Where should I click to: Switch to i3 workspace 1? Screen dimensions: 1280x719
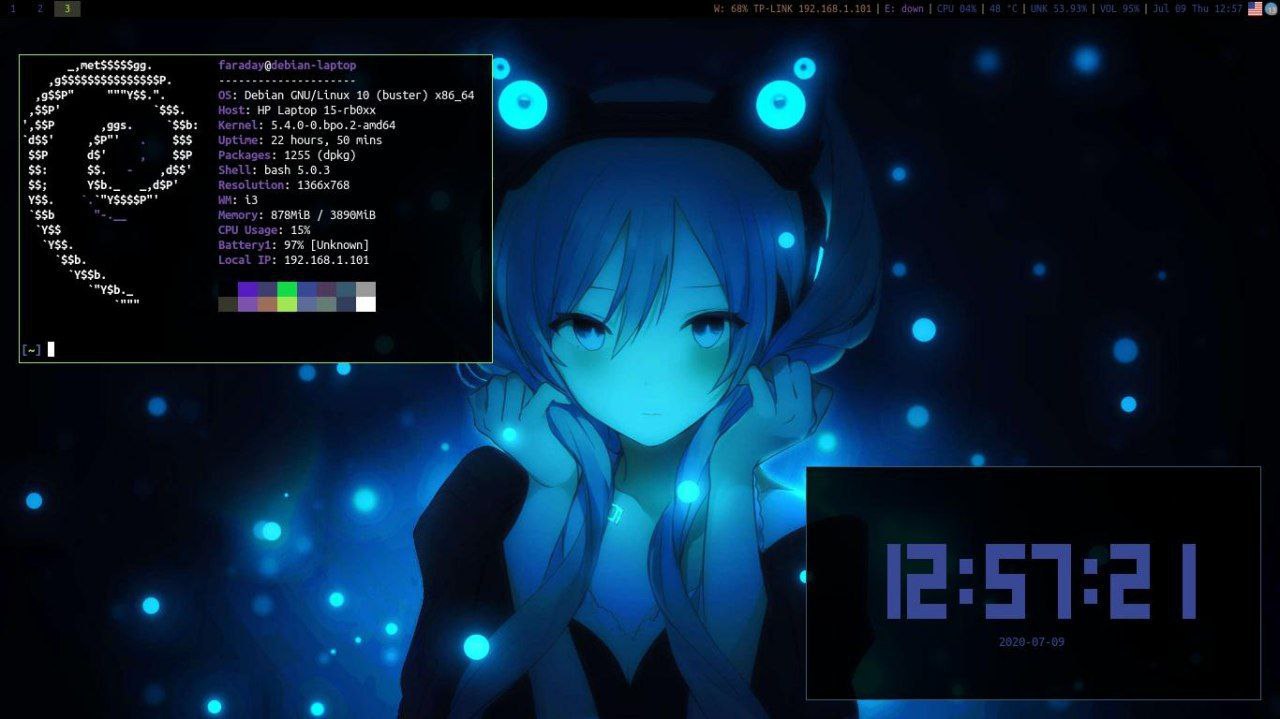click(x=13, y=8)
